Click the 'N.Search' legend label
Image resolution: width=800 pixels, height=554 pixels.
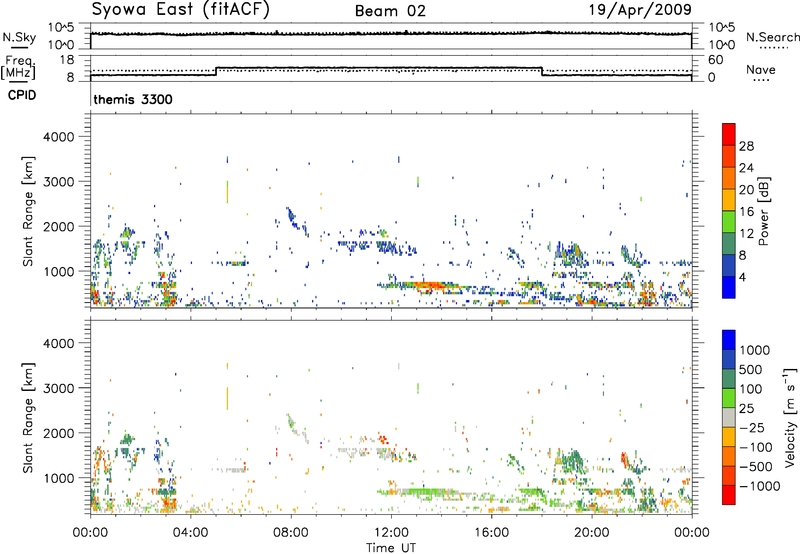(x=772, y=37)
